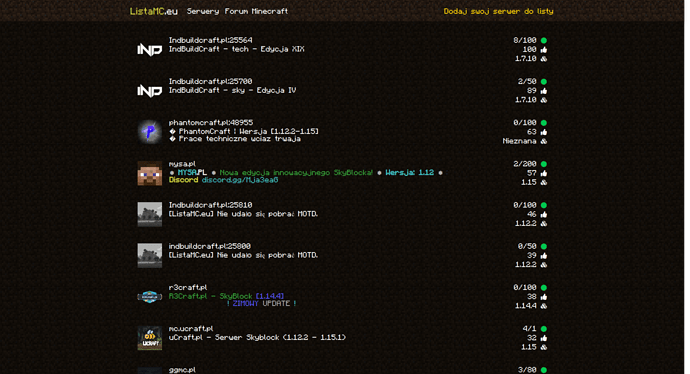Screen dimensions: 690x374
Task: Click version icon beside 1.15 of mysa.pl
Action: [544, 182]
